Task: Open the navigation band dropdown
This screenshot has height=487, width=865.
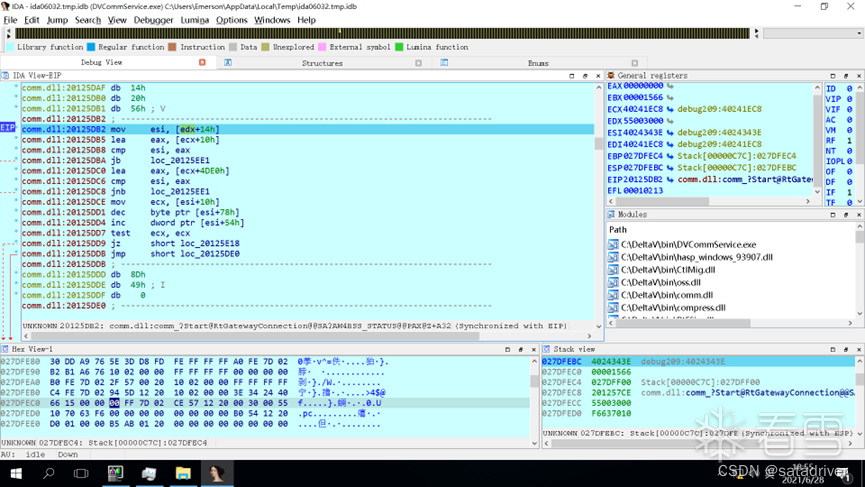Action: coord(859,34)
